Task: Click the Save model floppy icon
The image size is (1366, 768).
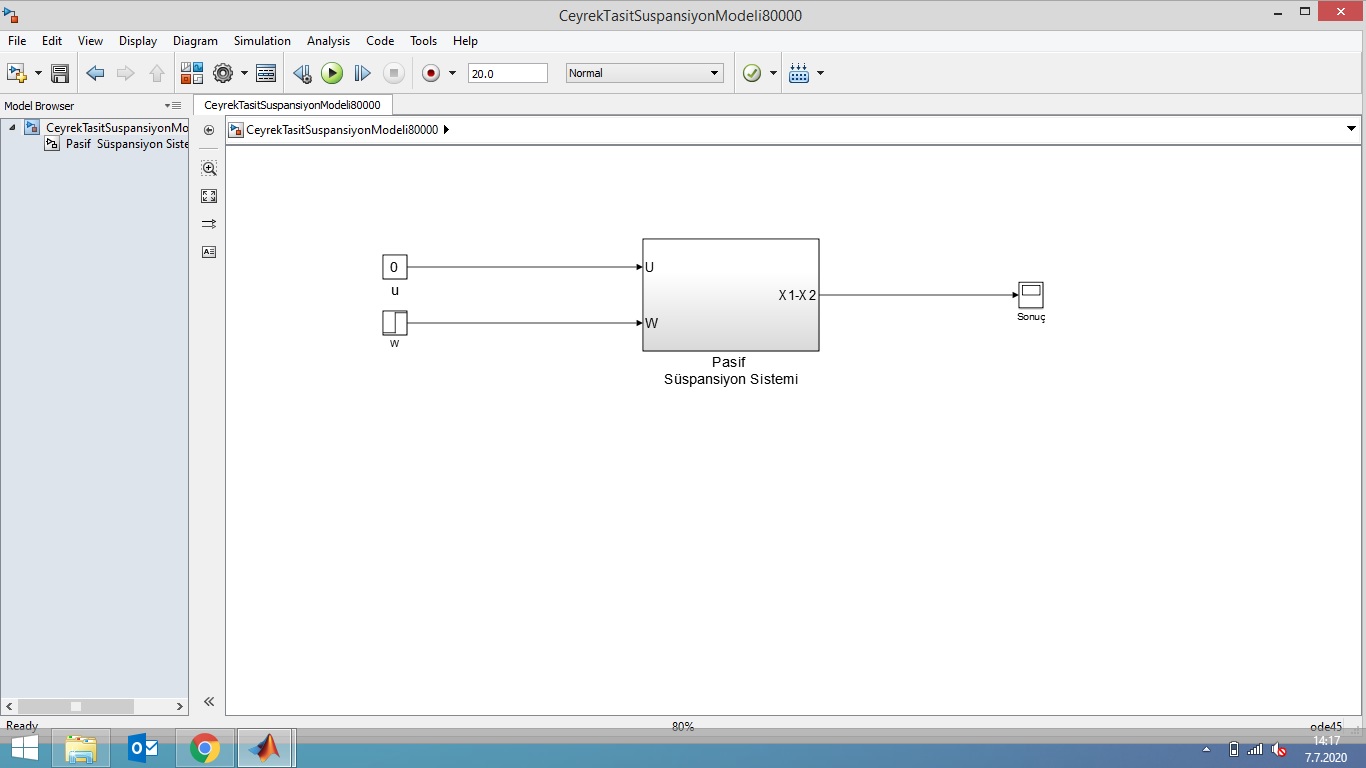Action: [x=60, y=73]
